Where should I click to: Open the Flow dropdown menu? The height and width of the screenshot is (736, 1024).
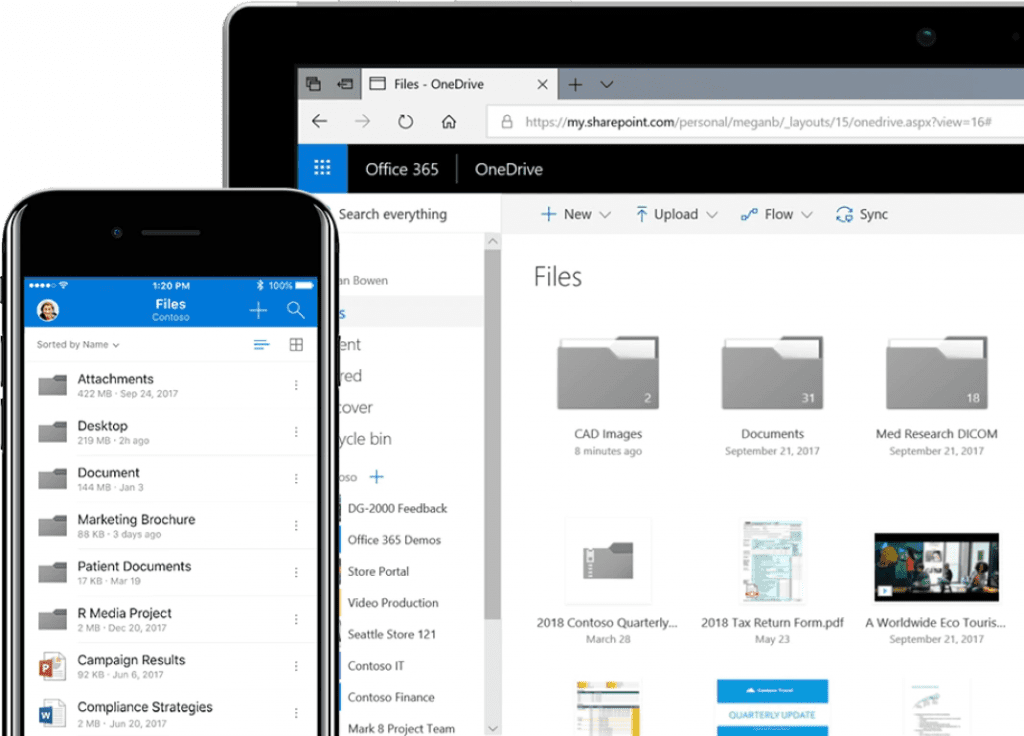point(776,214)
